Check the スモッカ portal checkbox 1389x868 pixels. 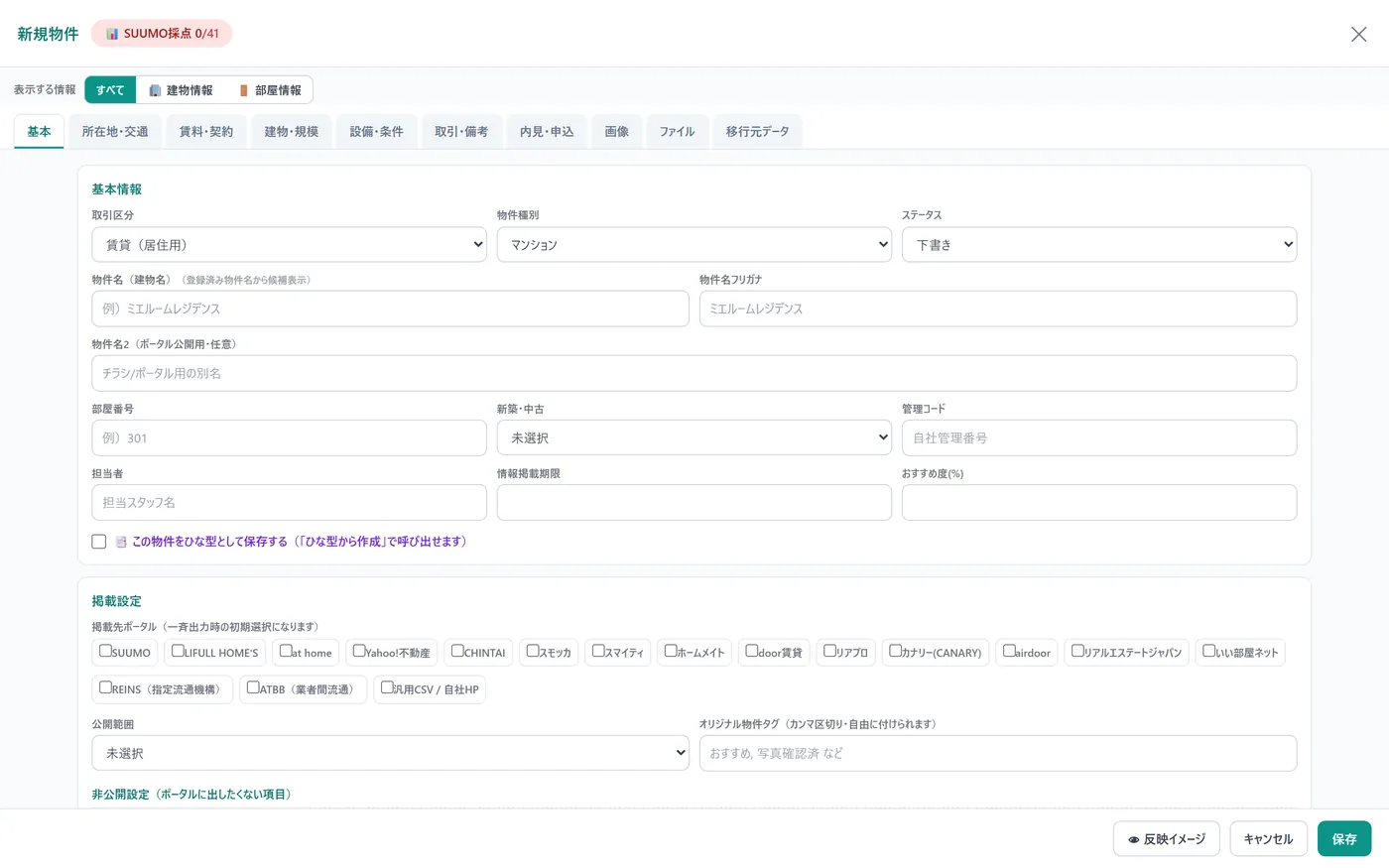point(533,651)
